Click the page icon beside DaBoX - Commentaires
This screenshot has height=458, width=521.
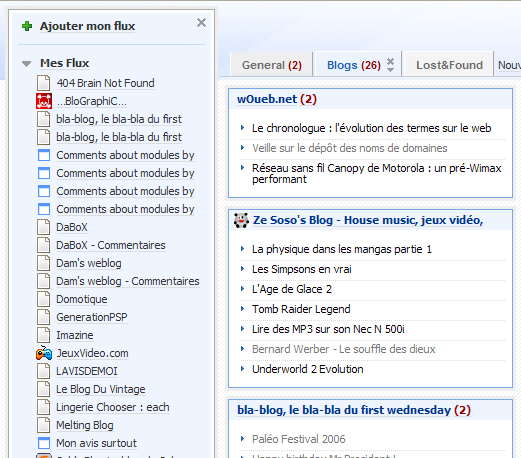[44, 245]
